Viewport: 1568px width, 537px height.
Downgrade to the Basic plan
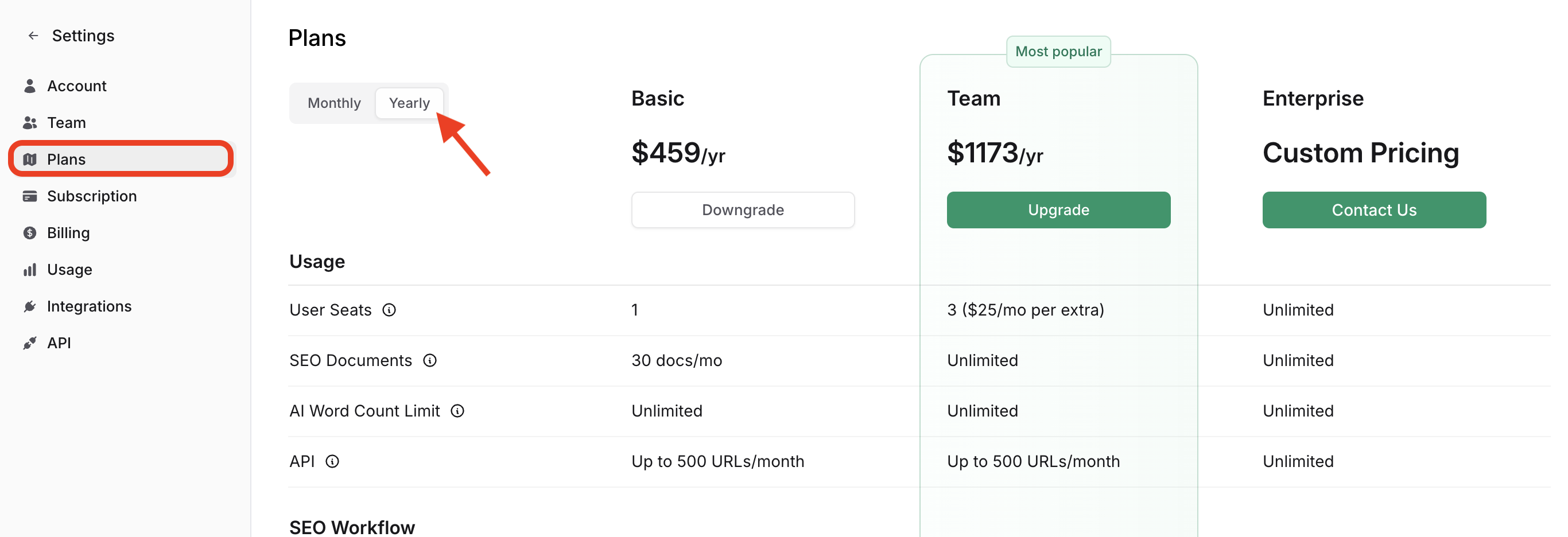[743, 210]
